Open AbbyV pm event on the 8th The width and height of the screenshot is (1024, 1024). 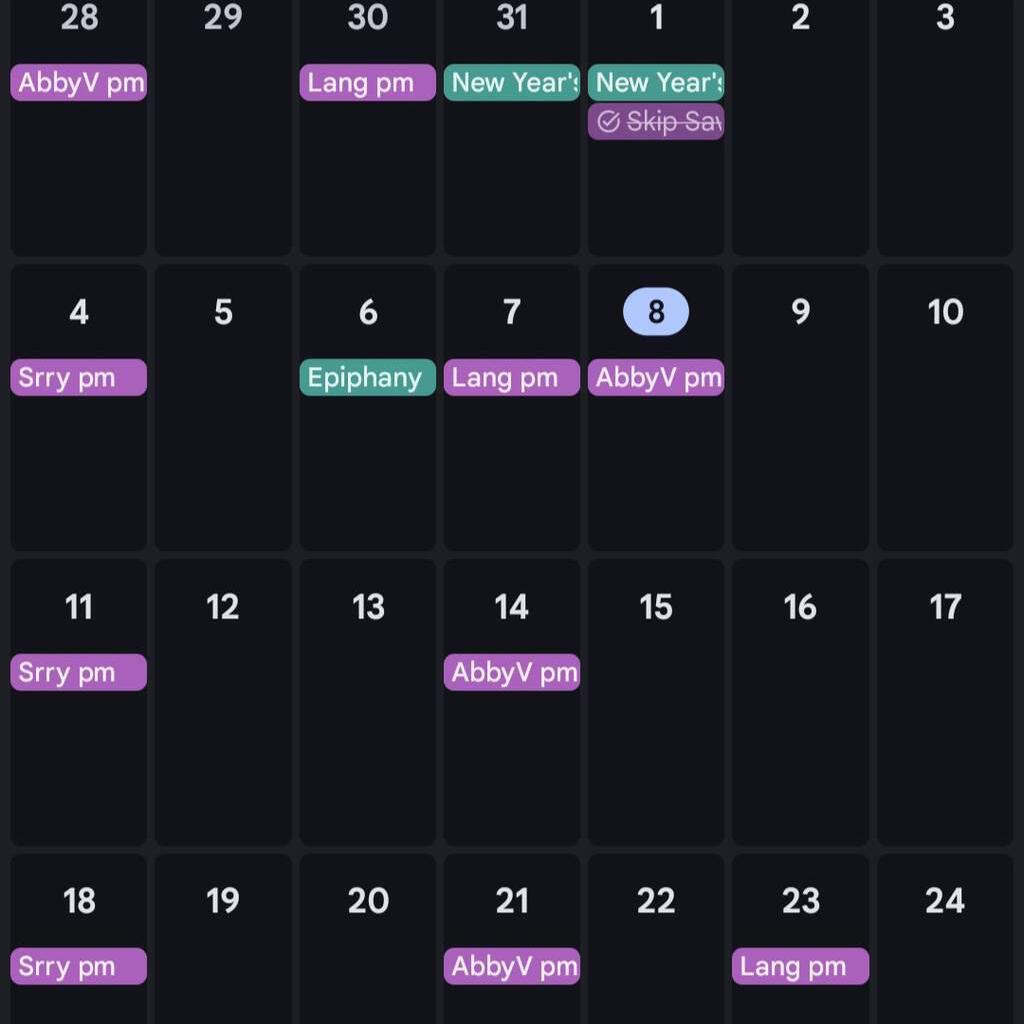click(x=655, y=378)
